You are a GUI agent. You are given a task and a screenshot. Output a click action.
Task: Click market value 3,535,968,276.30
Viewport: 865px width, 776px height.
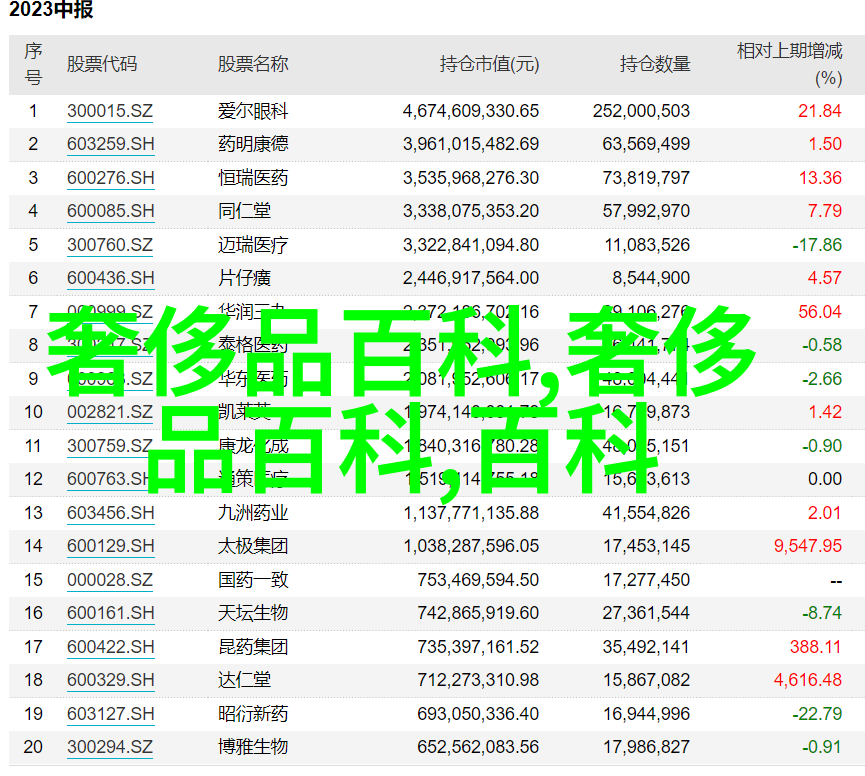tap(471, 178)
